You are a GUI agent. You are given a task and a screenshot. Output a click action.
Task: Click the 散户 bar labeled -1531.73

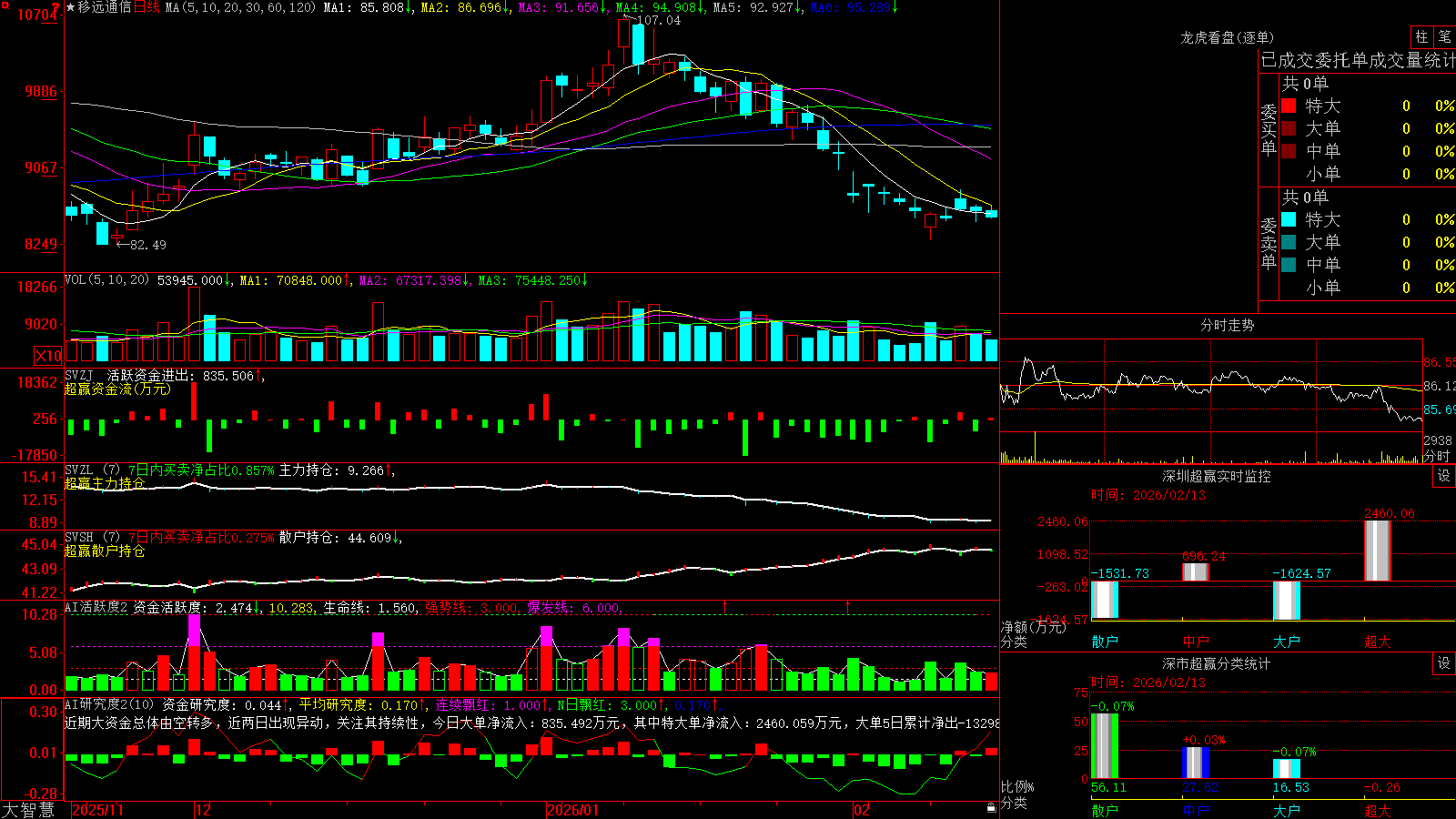pos(1105,600)
